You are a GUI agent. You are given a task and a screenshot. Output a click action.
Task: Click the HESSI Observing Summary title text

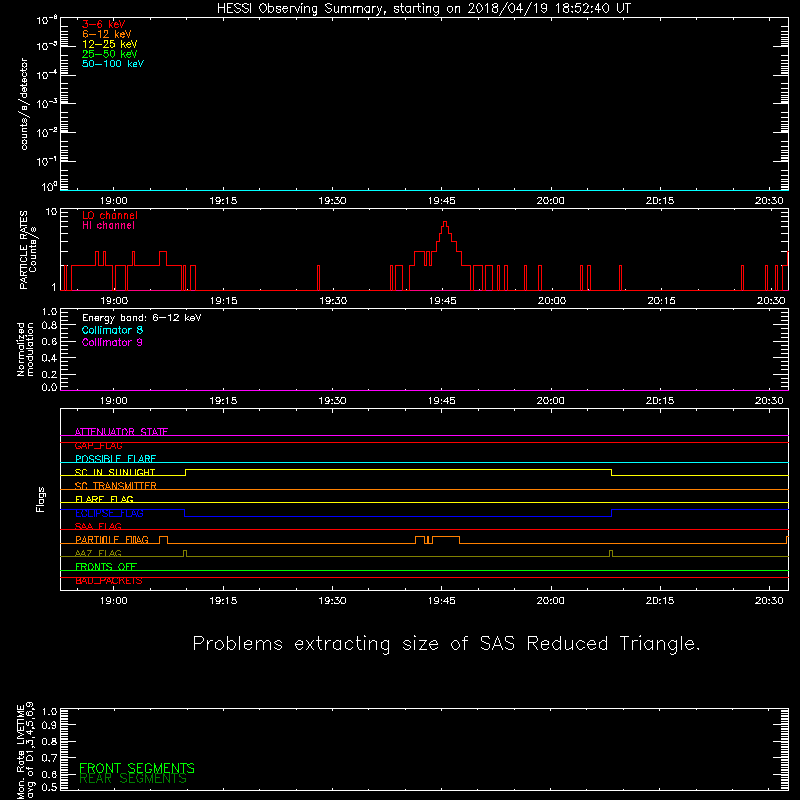click(x=423, y=9)
